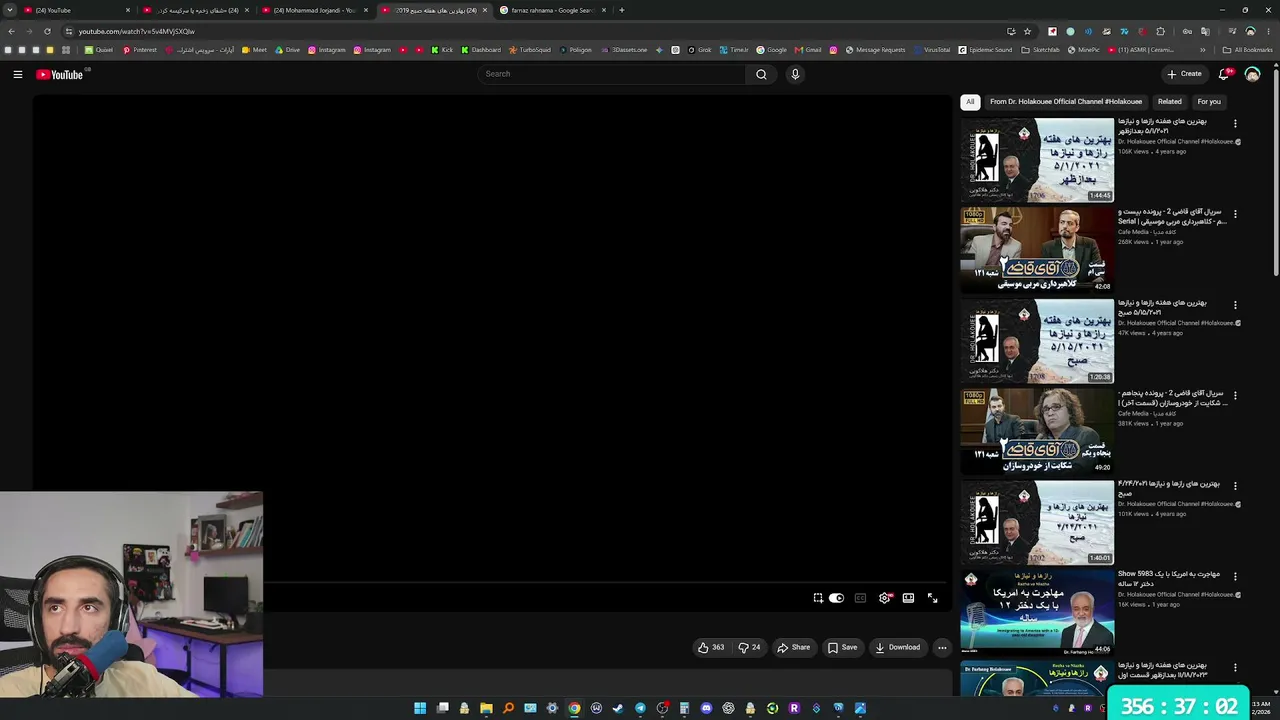Open Discord from the taskbar
The width and height of the screenshot is (1280, 720).
click(x=706, y=708)
